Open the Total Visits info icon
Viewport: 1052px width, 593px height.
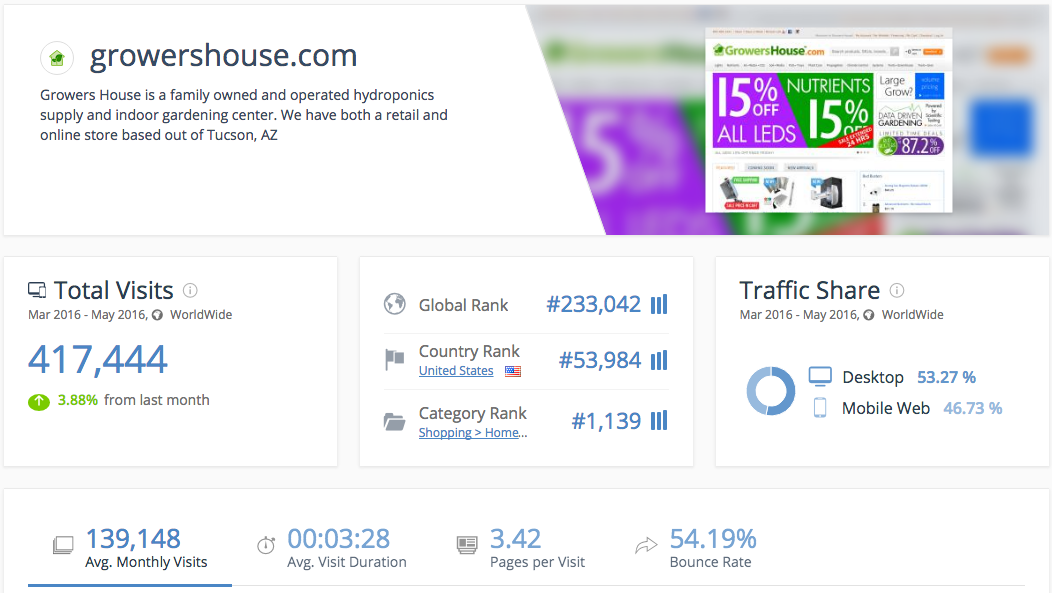pos(191,290)
